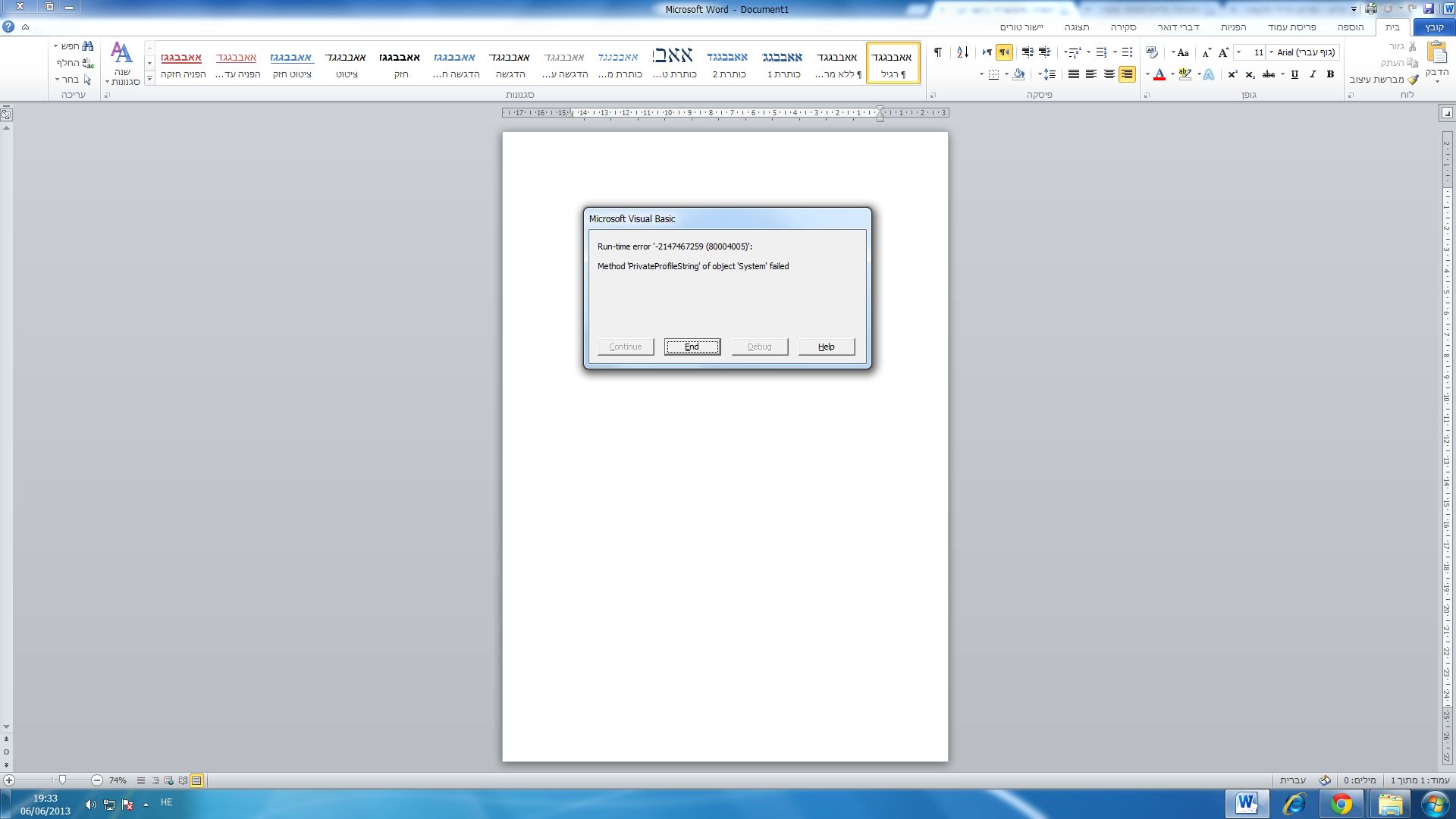Viewport: 1456px width, 819px height.
Task: Click the Format Painter brush icon
Action: (1412, 80)
